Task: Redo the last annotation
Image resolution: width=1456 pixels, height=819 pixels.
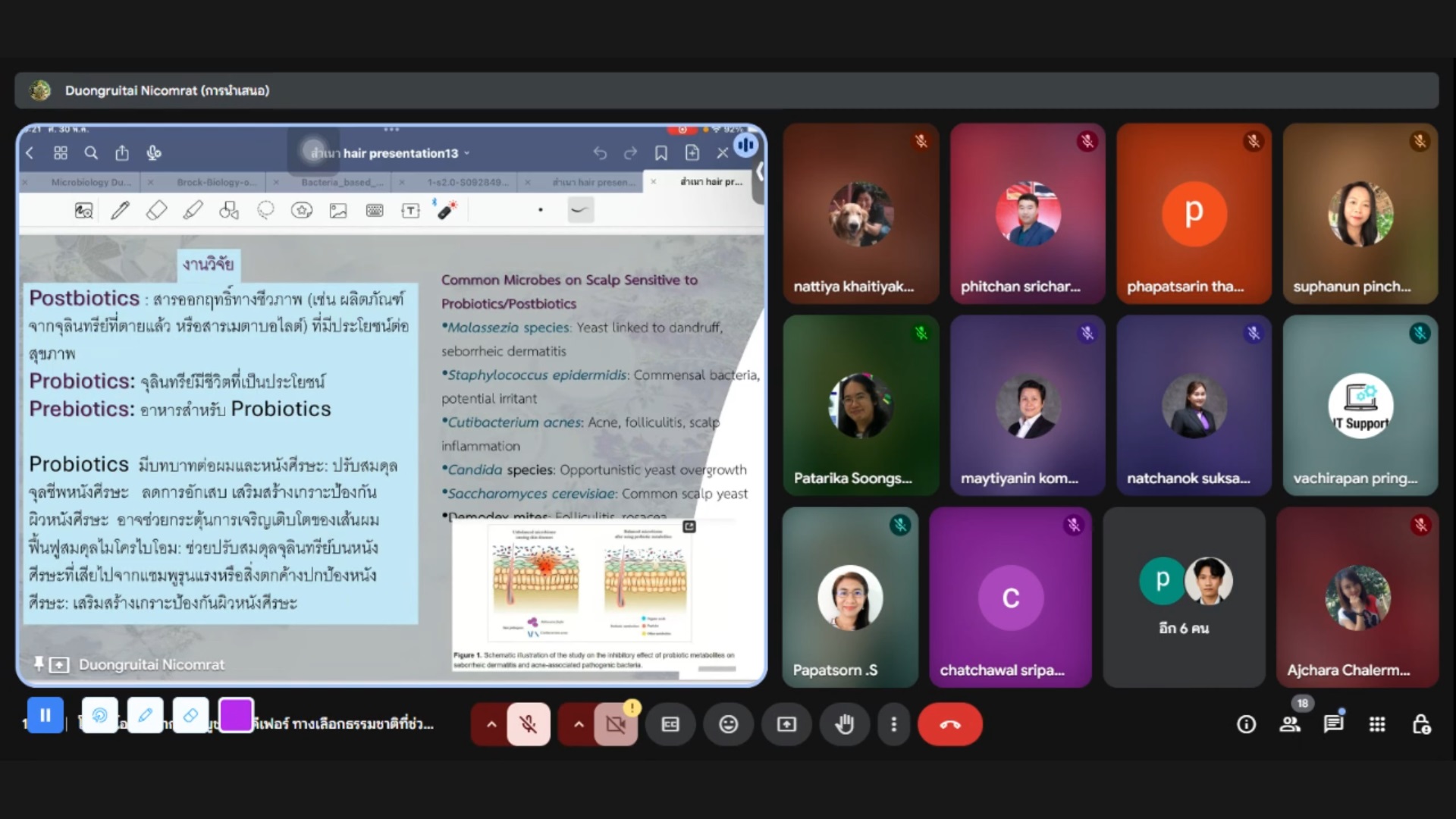Action: click(x=630, y=153)
